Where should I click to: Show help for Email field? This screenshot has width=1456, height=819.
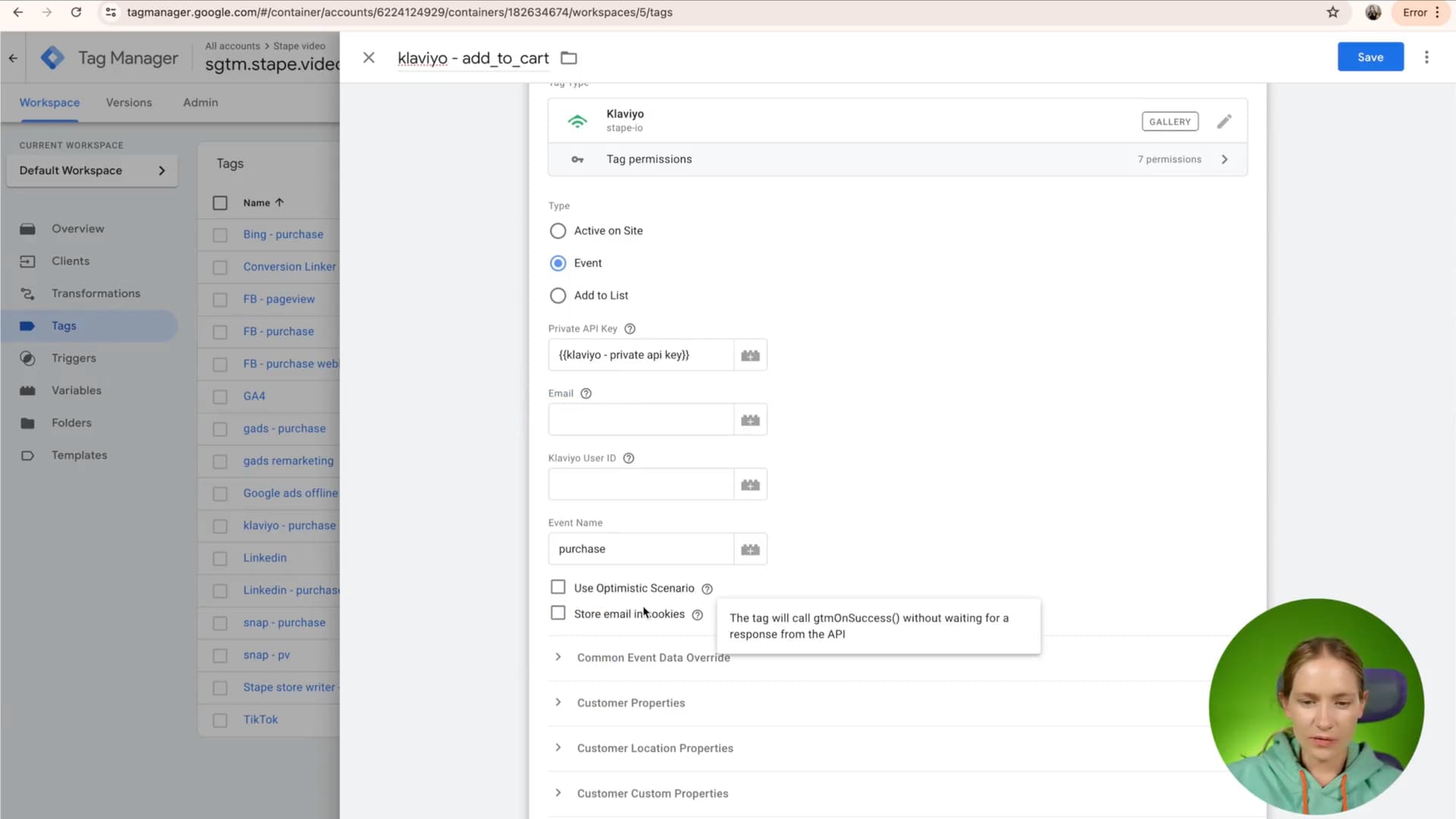pyautogui.click(x=585, y=393)
